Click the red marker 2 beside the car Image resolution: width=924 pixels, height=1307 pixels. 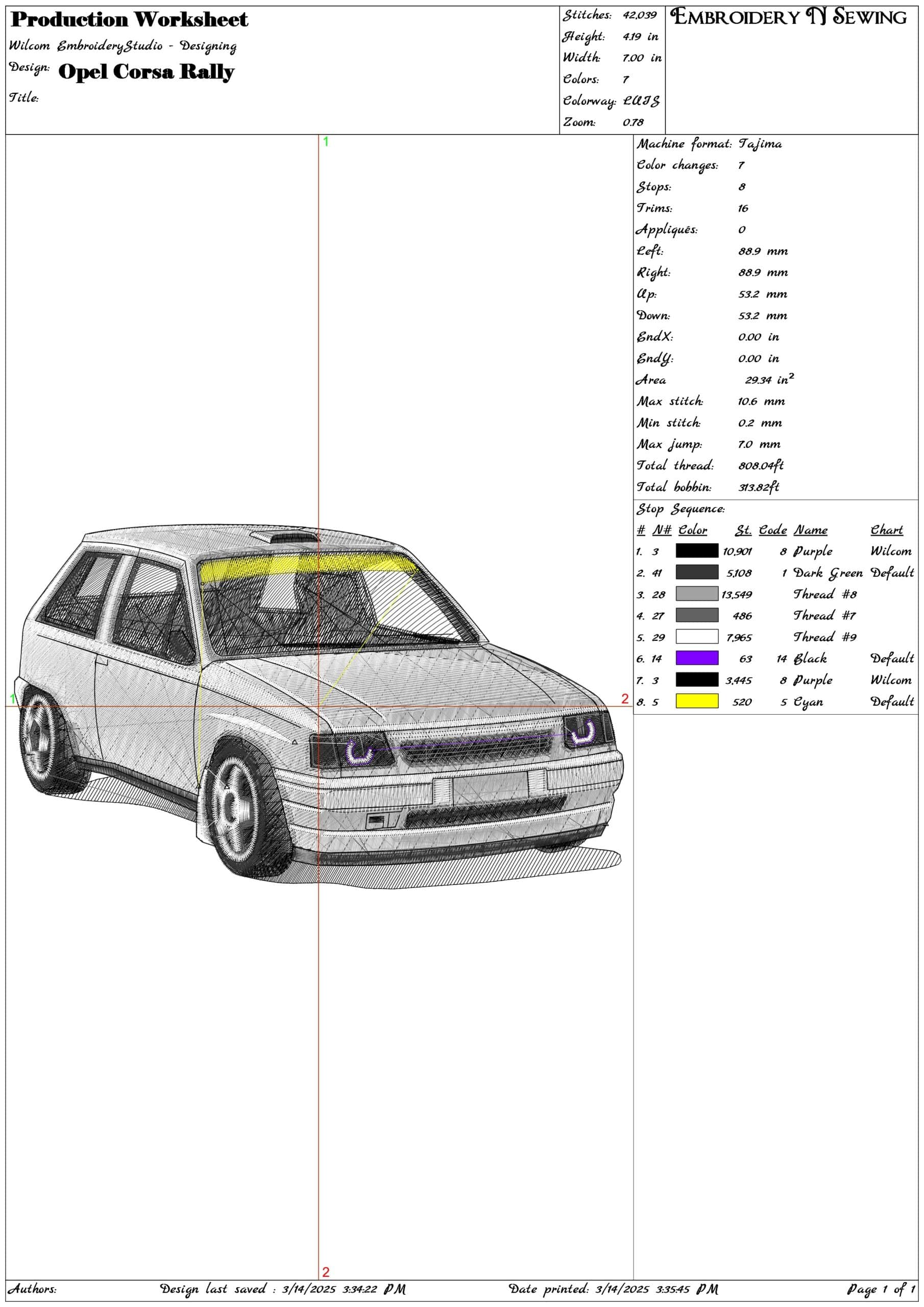point(624,698)
